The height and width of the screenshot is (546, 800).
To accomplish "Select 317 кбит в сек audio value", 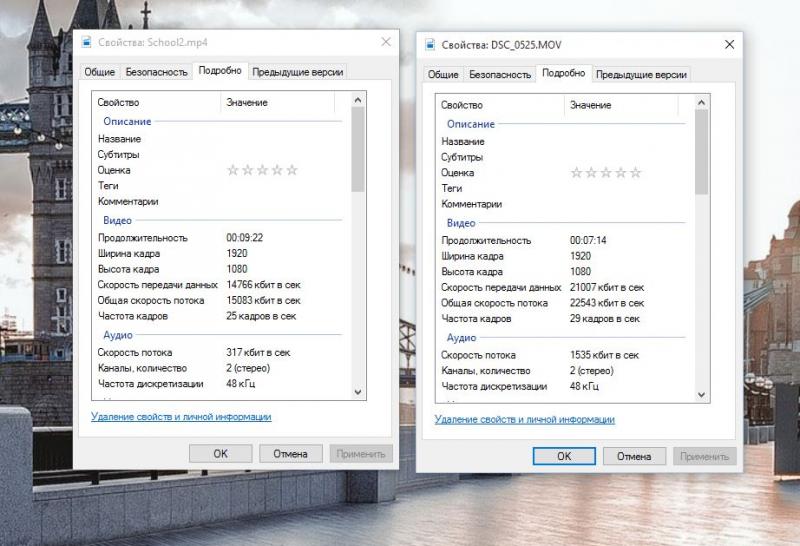I will pos(258,353).
